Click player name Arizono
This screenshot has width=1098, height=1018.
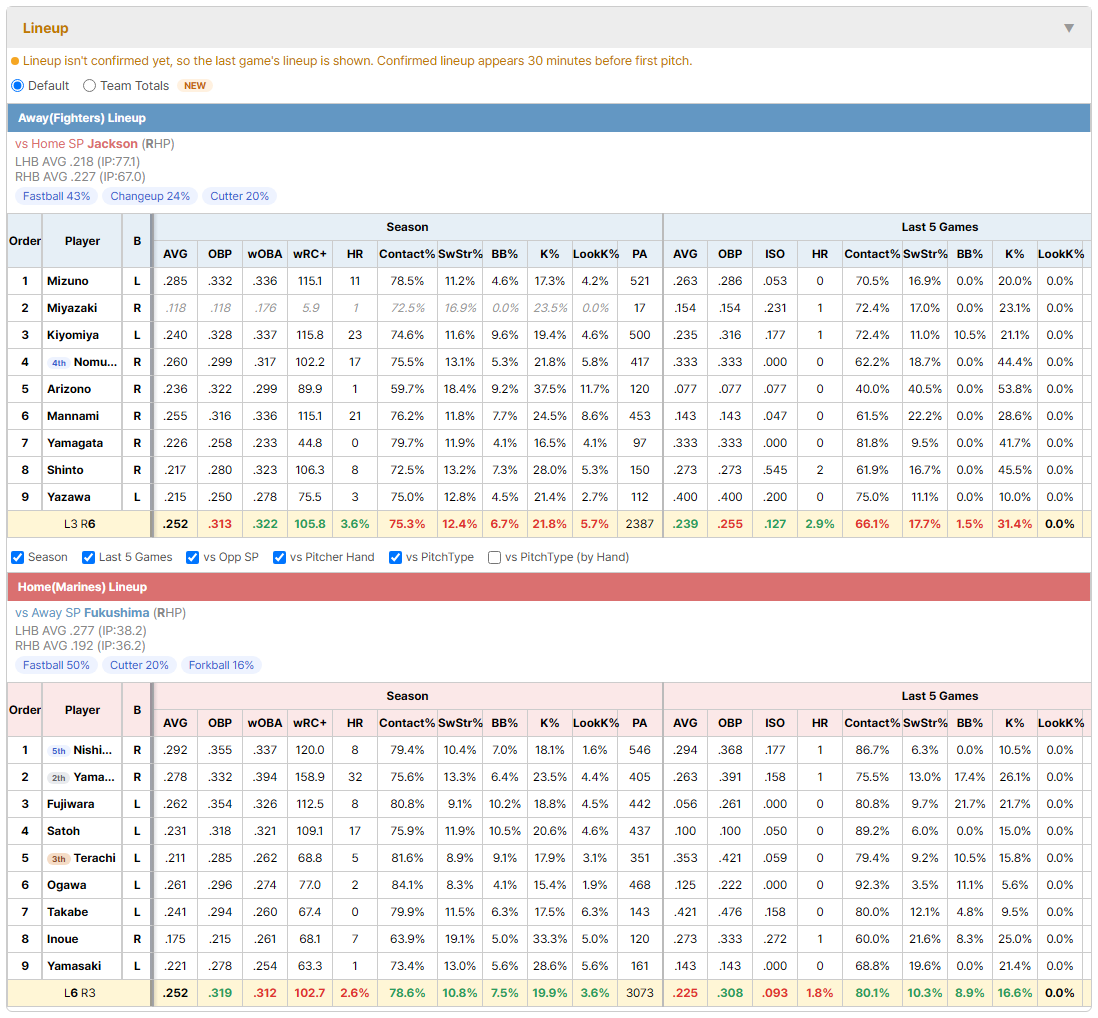69,389
